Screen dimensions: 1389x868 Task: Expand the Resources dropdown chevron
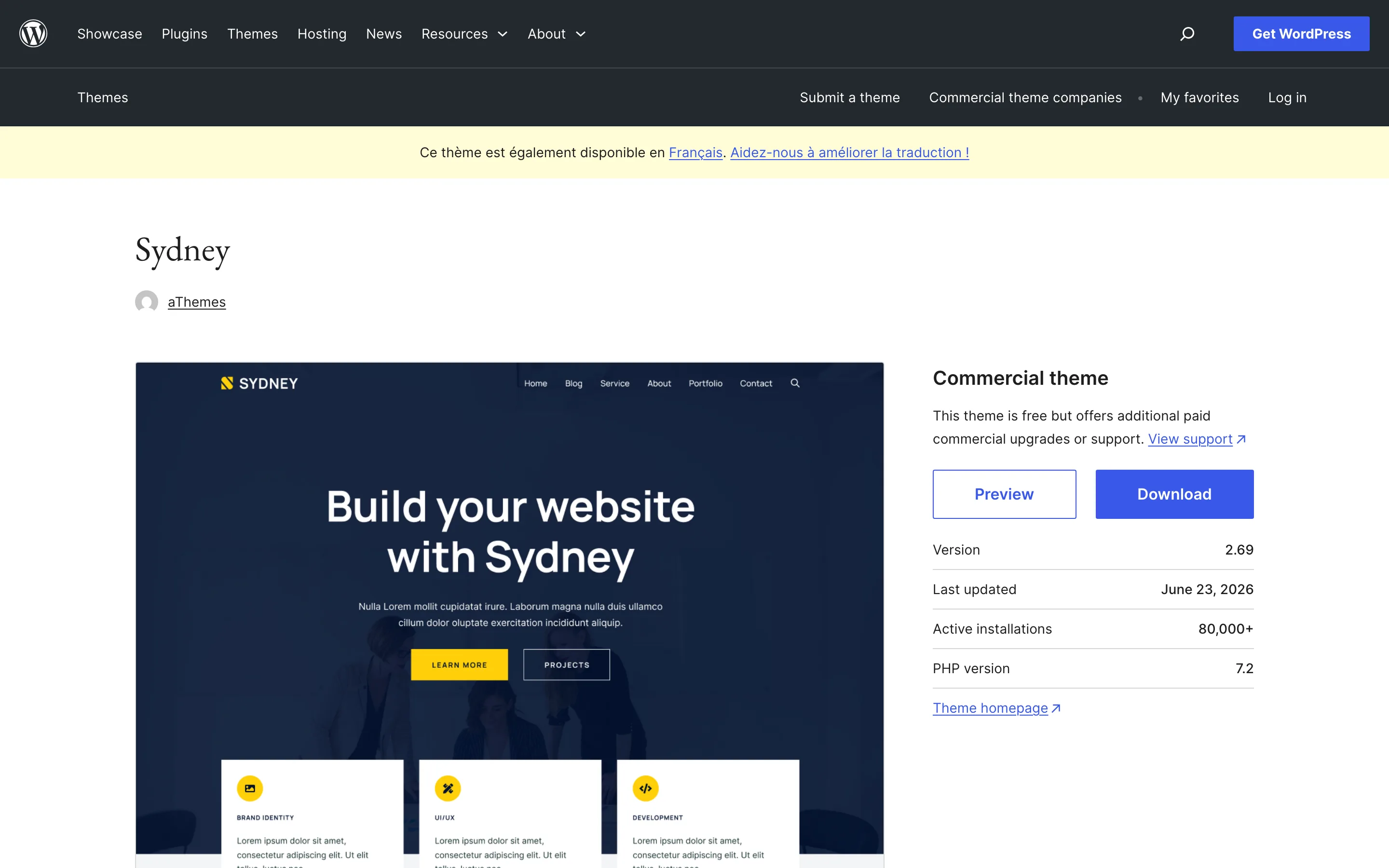pos(503,34)
